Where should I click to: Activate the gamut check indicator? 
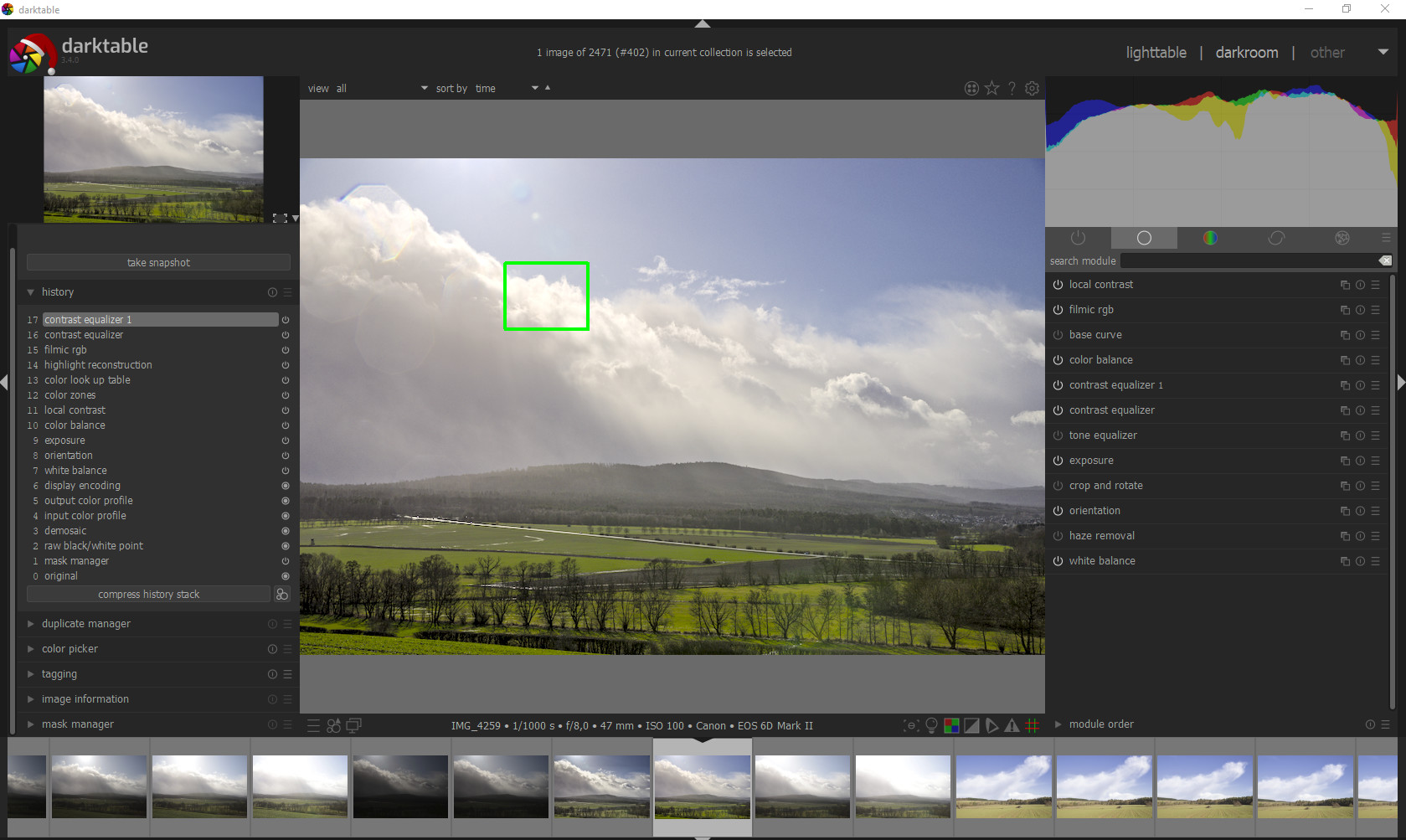tap(1012, 725)
